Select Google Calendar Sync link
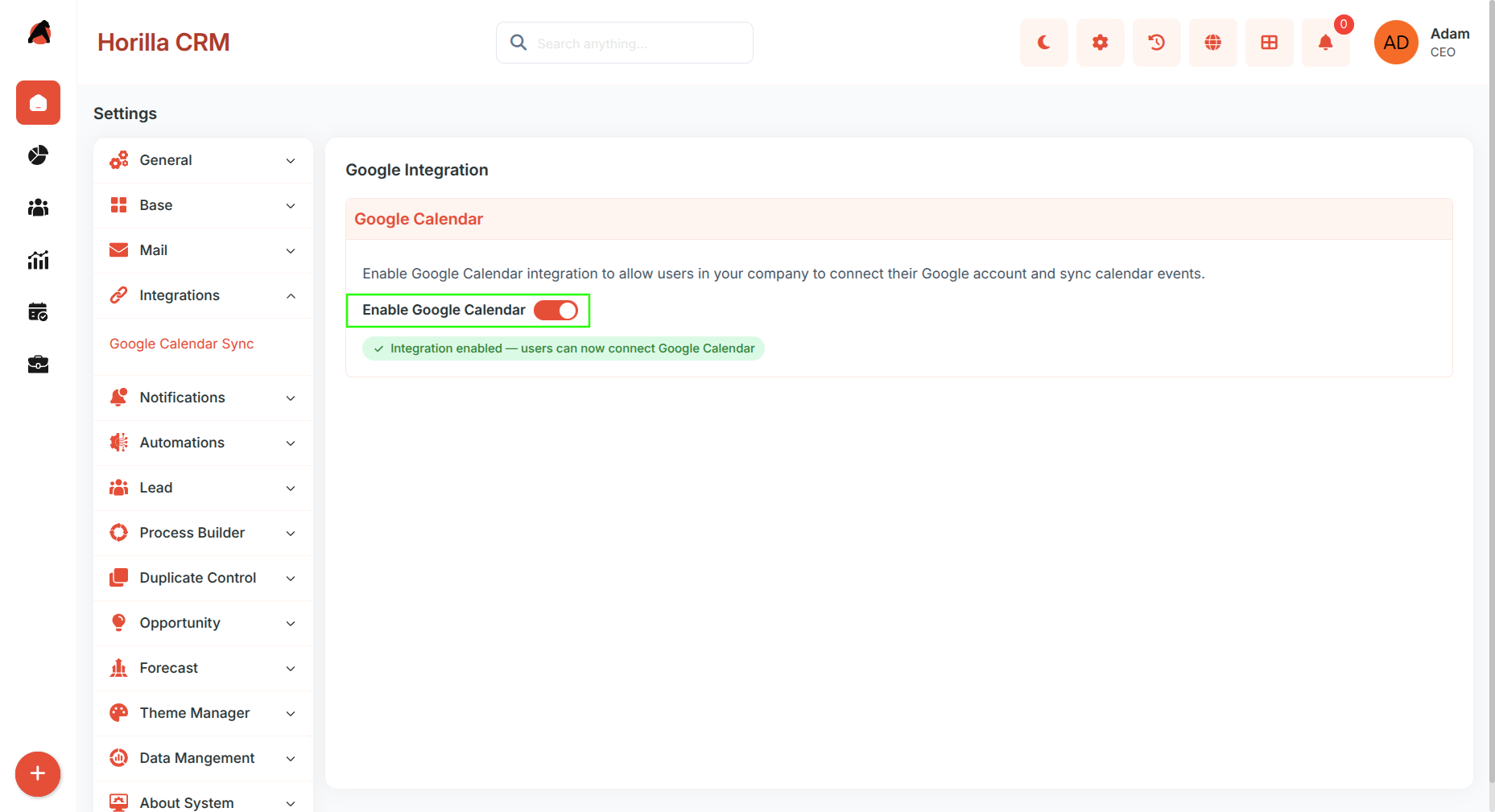Viewport: 1495px width, 812px height. [x=181, y=344]
